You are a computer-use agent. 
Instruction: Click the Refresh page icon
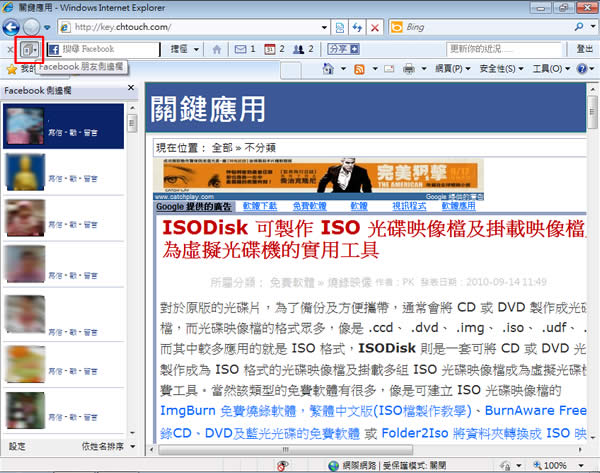click(x=357, y=27)
